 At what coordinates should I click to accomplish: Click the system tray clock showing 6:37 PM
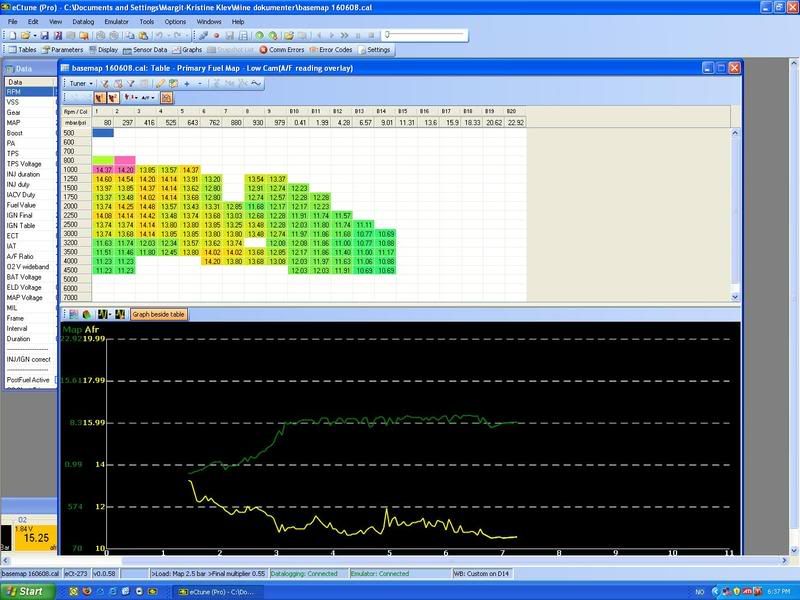pos(779,592)
